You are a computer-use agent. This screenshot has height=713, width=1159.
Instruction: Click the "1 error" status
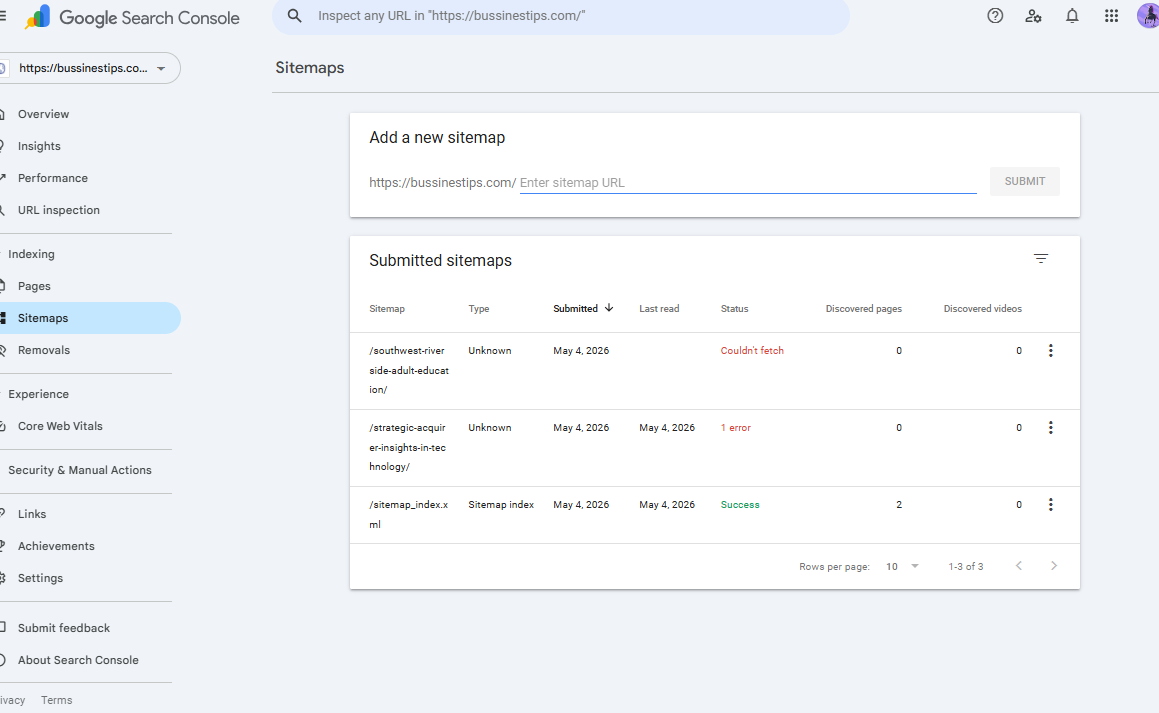[x=735, y=428]
